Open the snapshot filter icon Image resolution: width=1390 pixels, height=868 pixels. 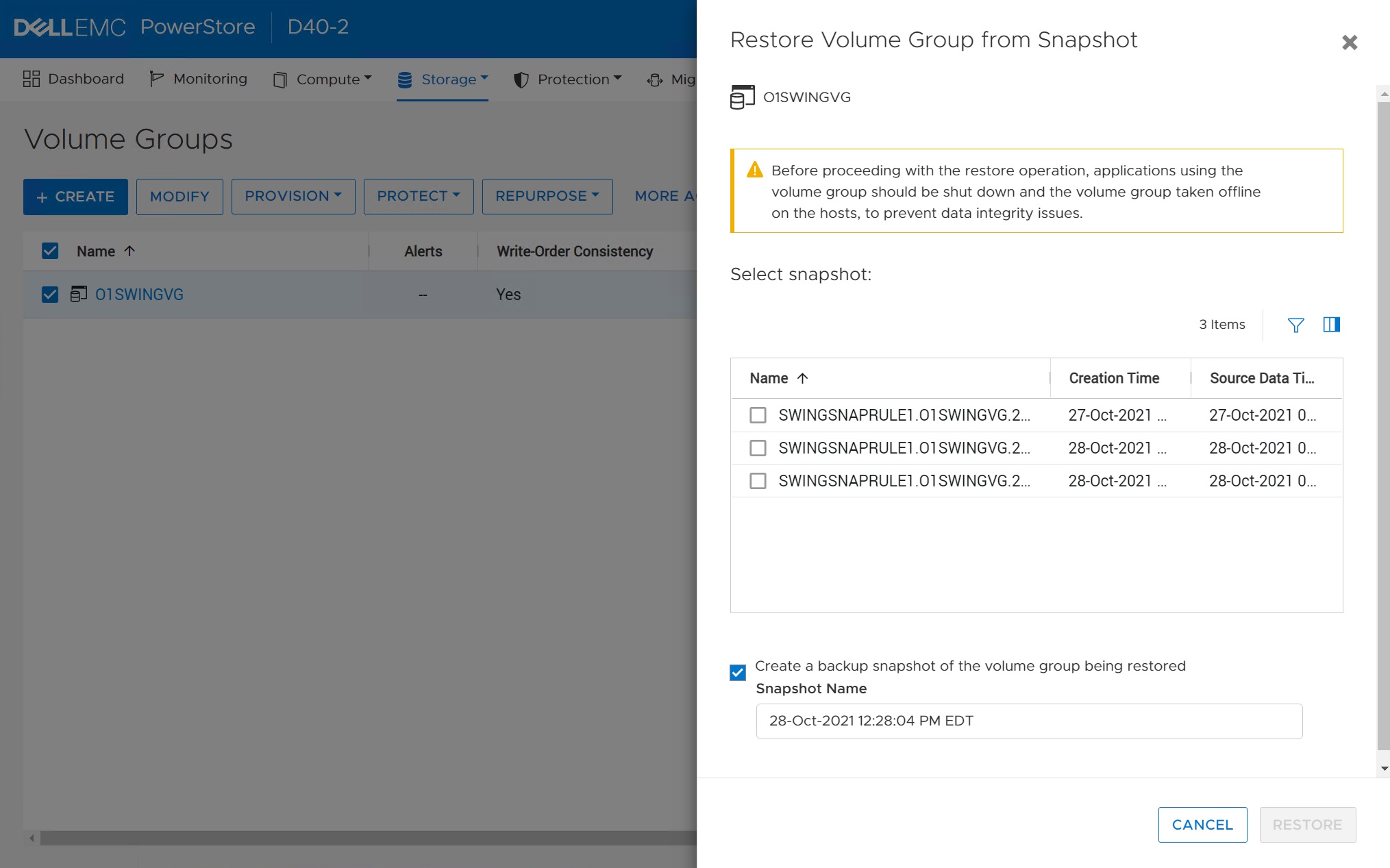[1295, 325]
